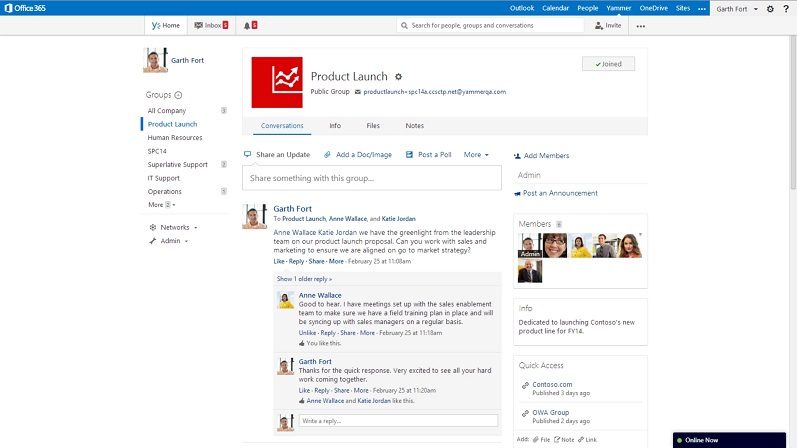Click Add Members link
The image size is (797, 448).
[541, 156]
